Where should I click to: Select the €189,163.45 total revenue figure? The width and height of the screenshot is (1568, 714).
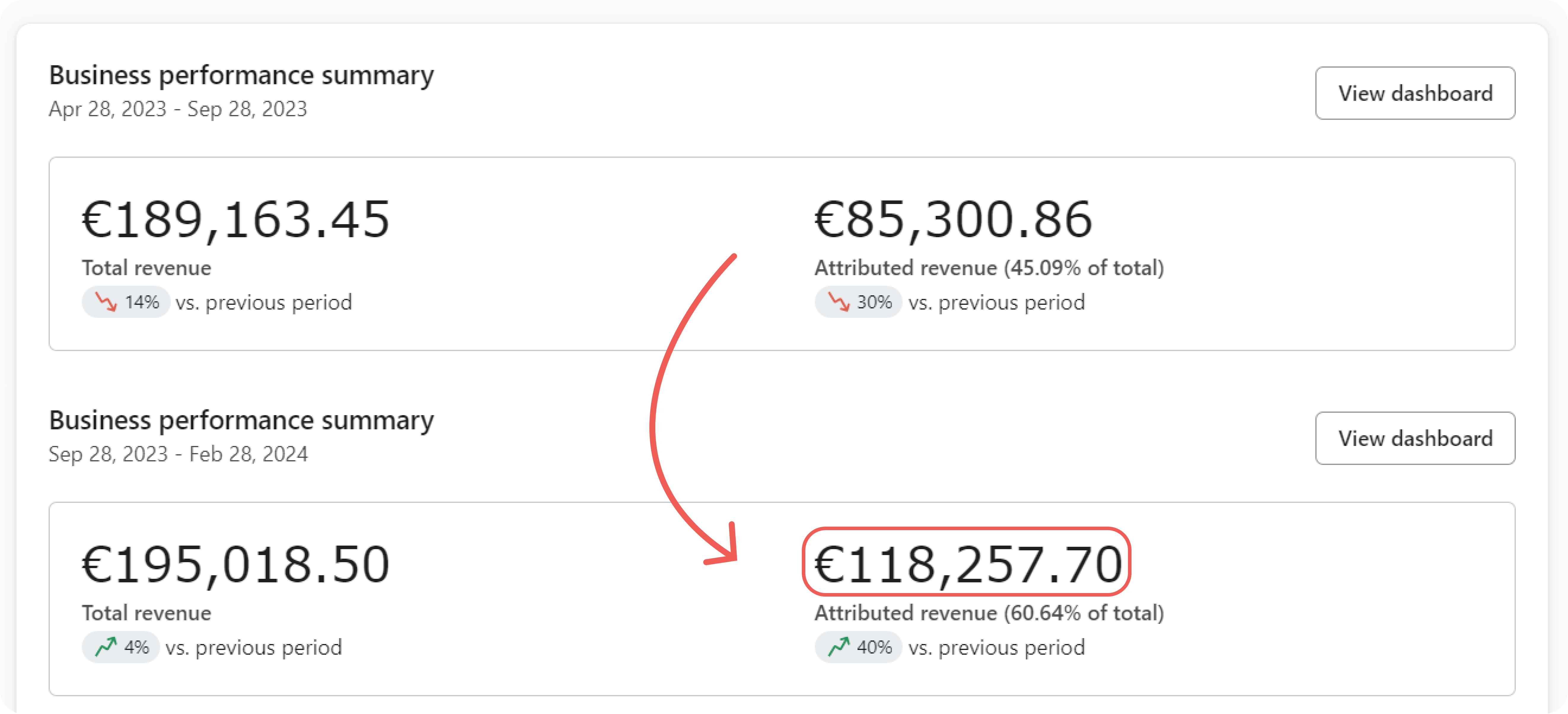[236, 220]
